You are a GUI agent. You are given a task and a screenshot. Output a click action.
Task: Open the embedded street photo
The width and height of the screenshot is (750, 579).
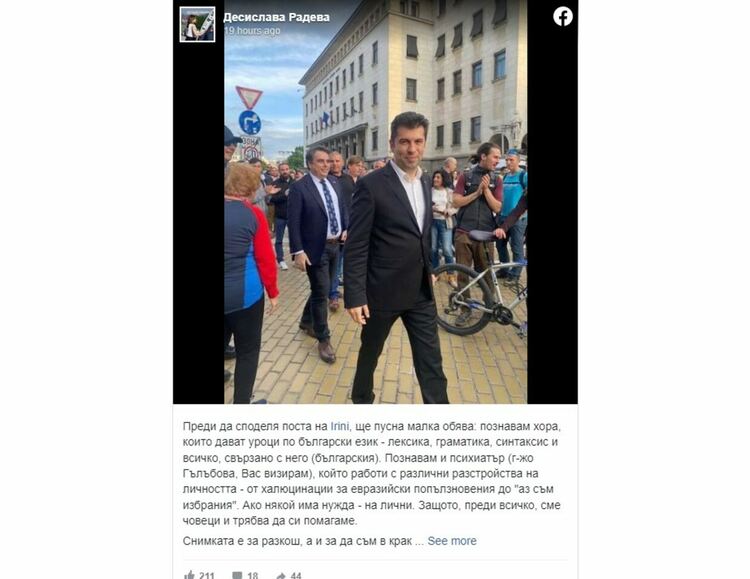coord(375,201)
